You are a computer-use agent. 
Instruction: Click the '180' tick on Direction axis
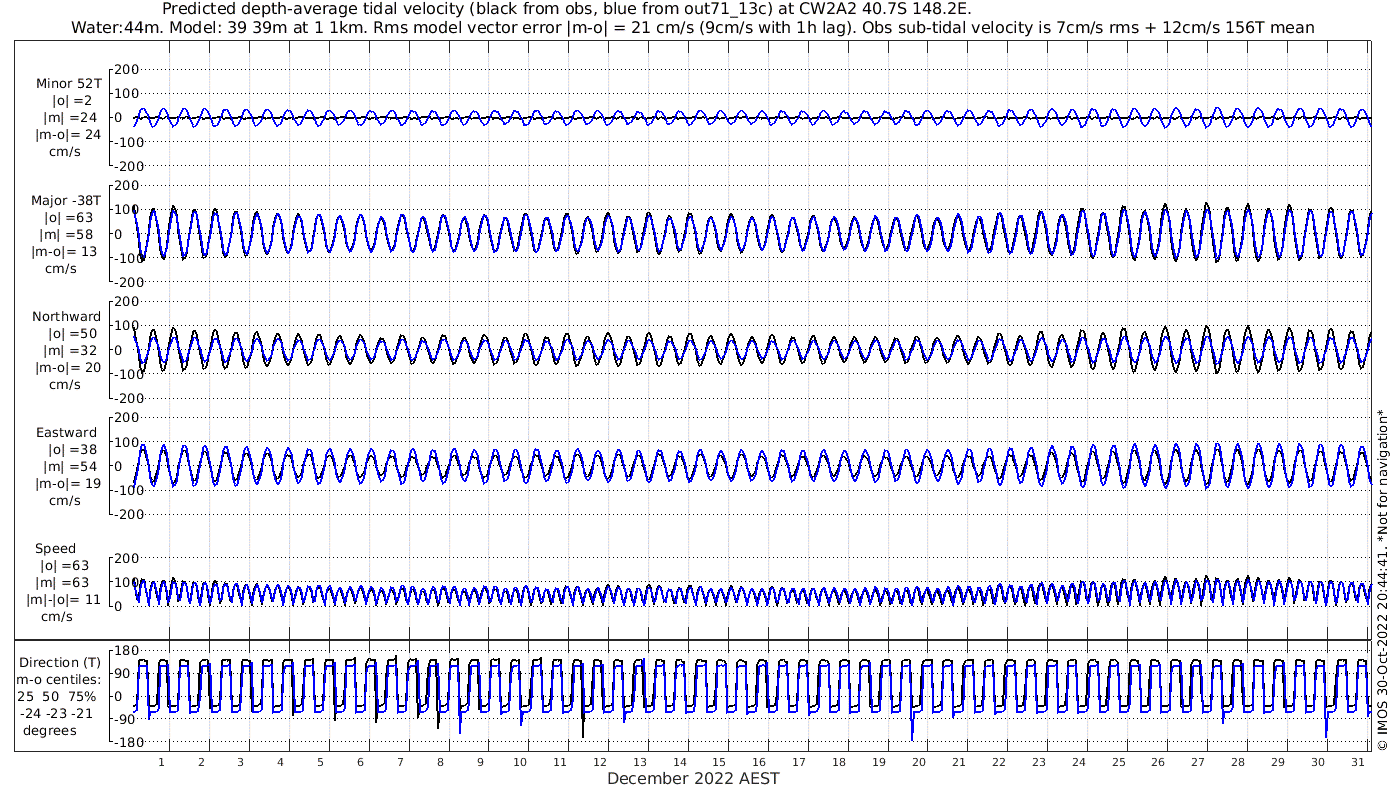point(126,651)
